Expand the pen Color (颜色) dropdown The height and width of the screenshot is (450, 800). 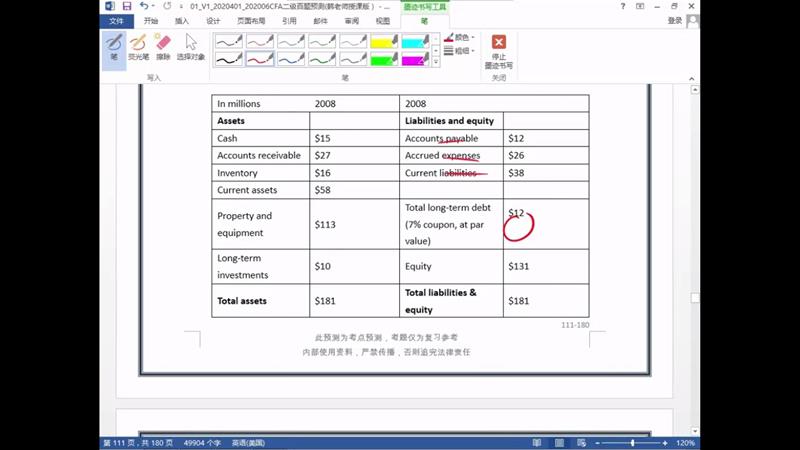pyautogui.click(x=460, y=37)
